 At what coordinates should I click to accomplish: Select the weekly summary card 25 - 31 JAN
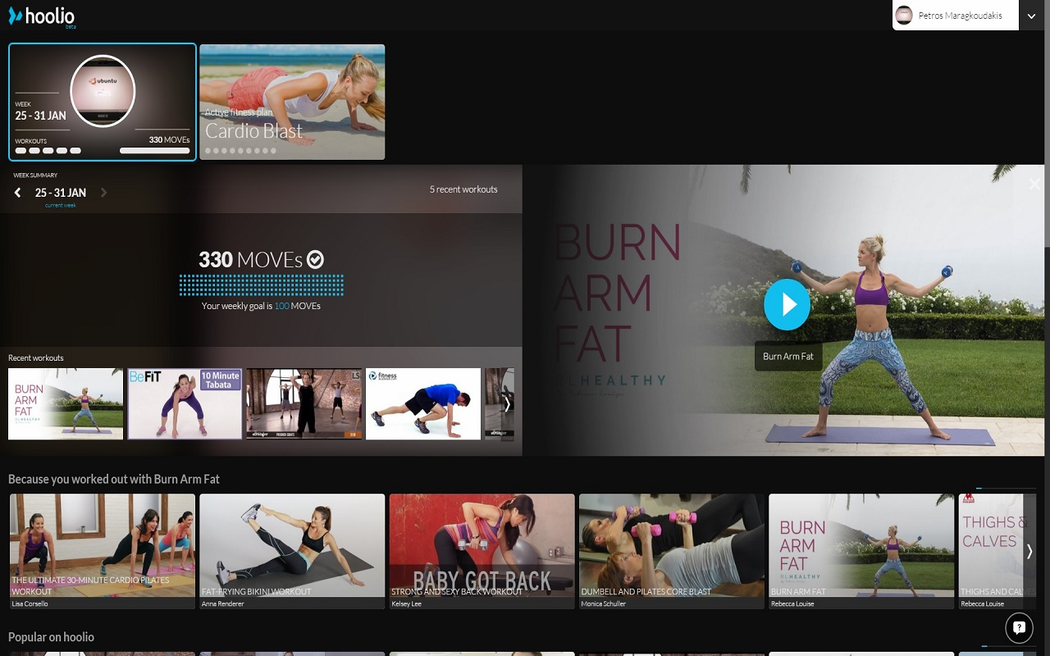[x=102, y=102]
